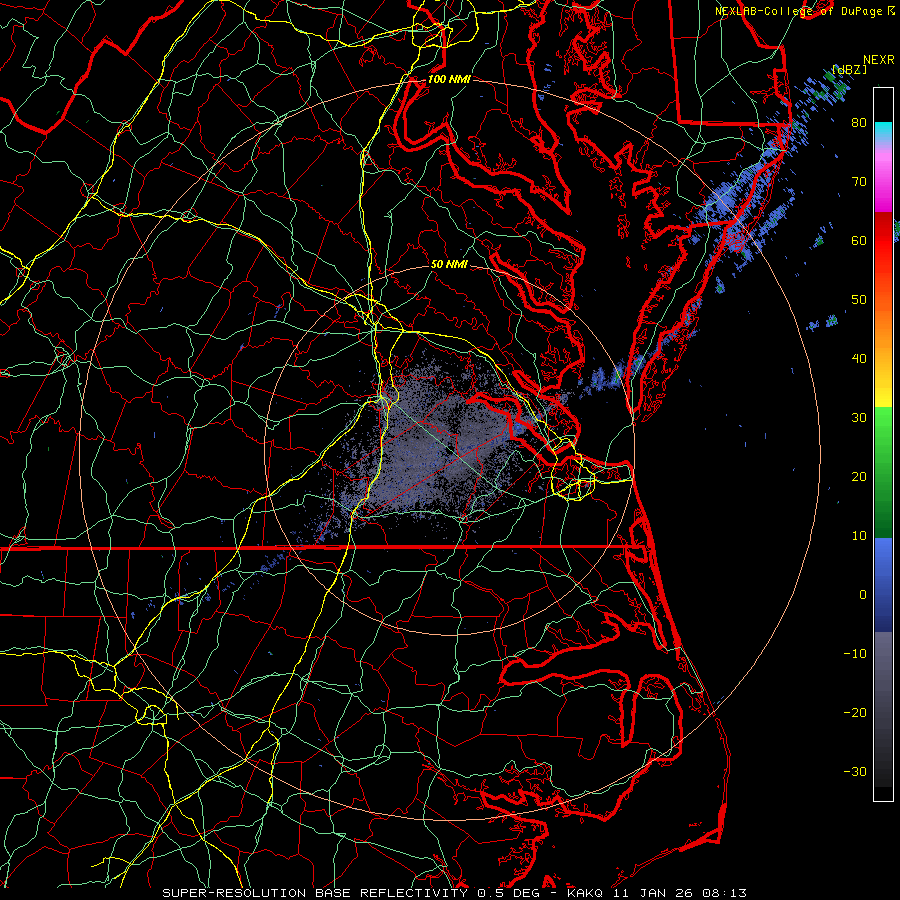The image size is (900, 900).
Task: Click the '100 NMI' range ring label
Action: 449,79
